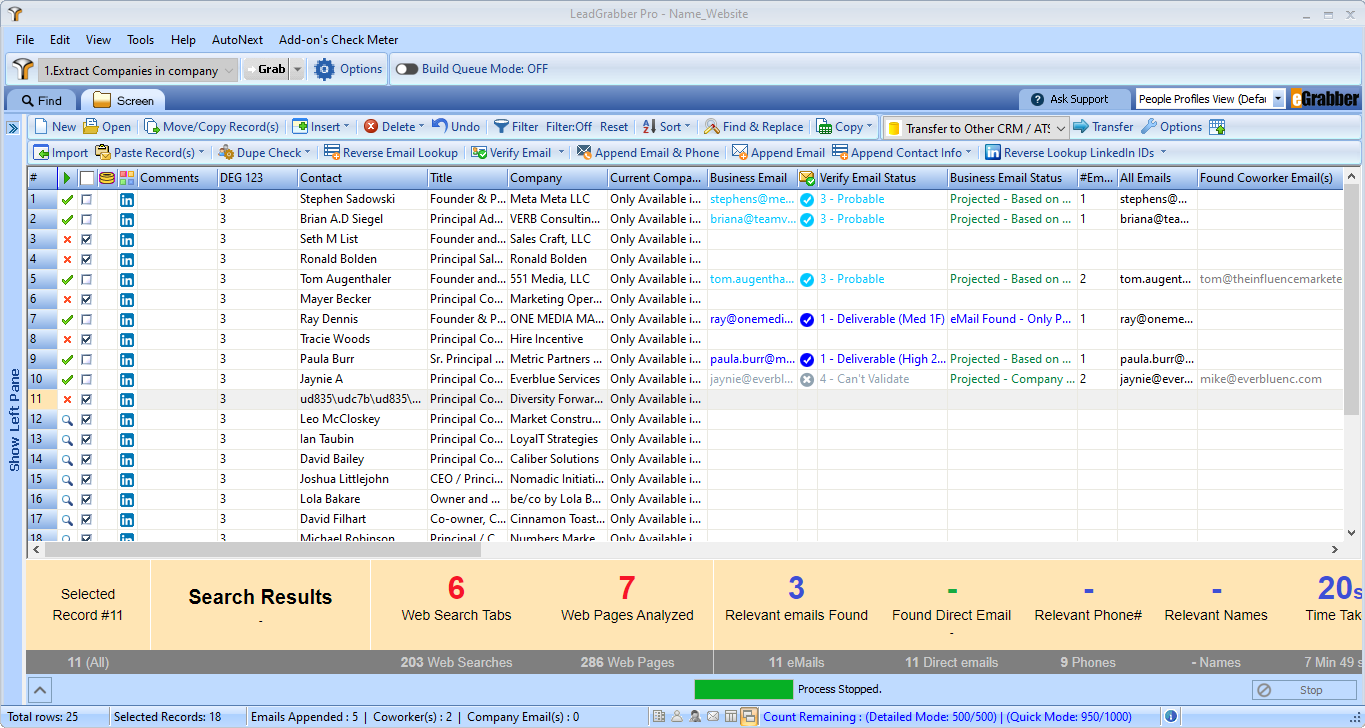This screenshot has height=728, width=1365.
Task: Open Transfer to Other CRM / ATS dropdown
Action: [x=977, y=128]
